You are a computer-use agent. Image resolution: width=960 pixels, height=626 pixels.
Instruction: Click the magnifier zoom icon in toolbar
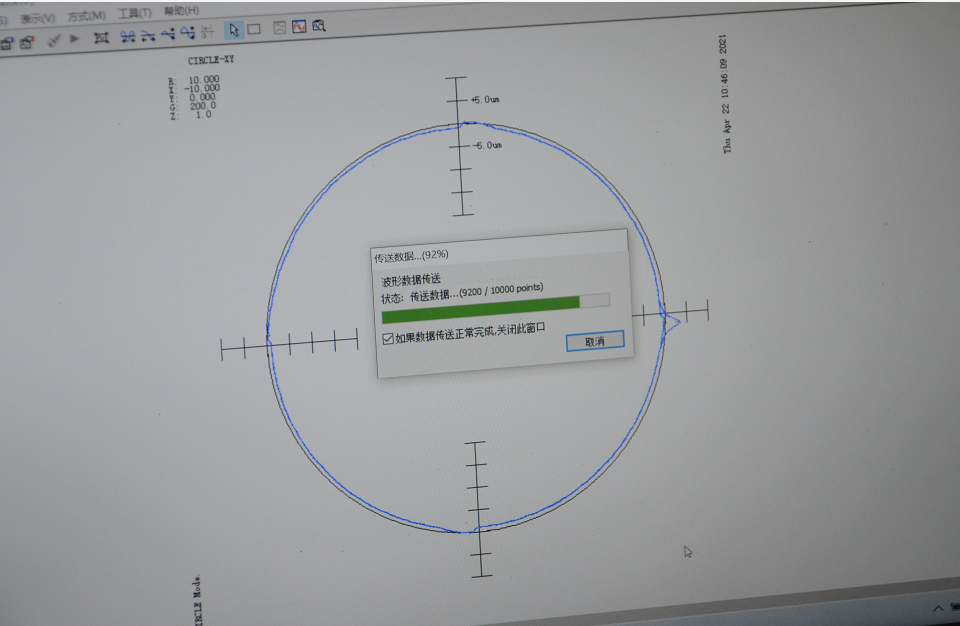[x=319, y=27]
